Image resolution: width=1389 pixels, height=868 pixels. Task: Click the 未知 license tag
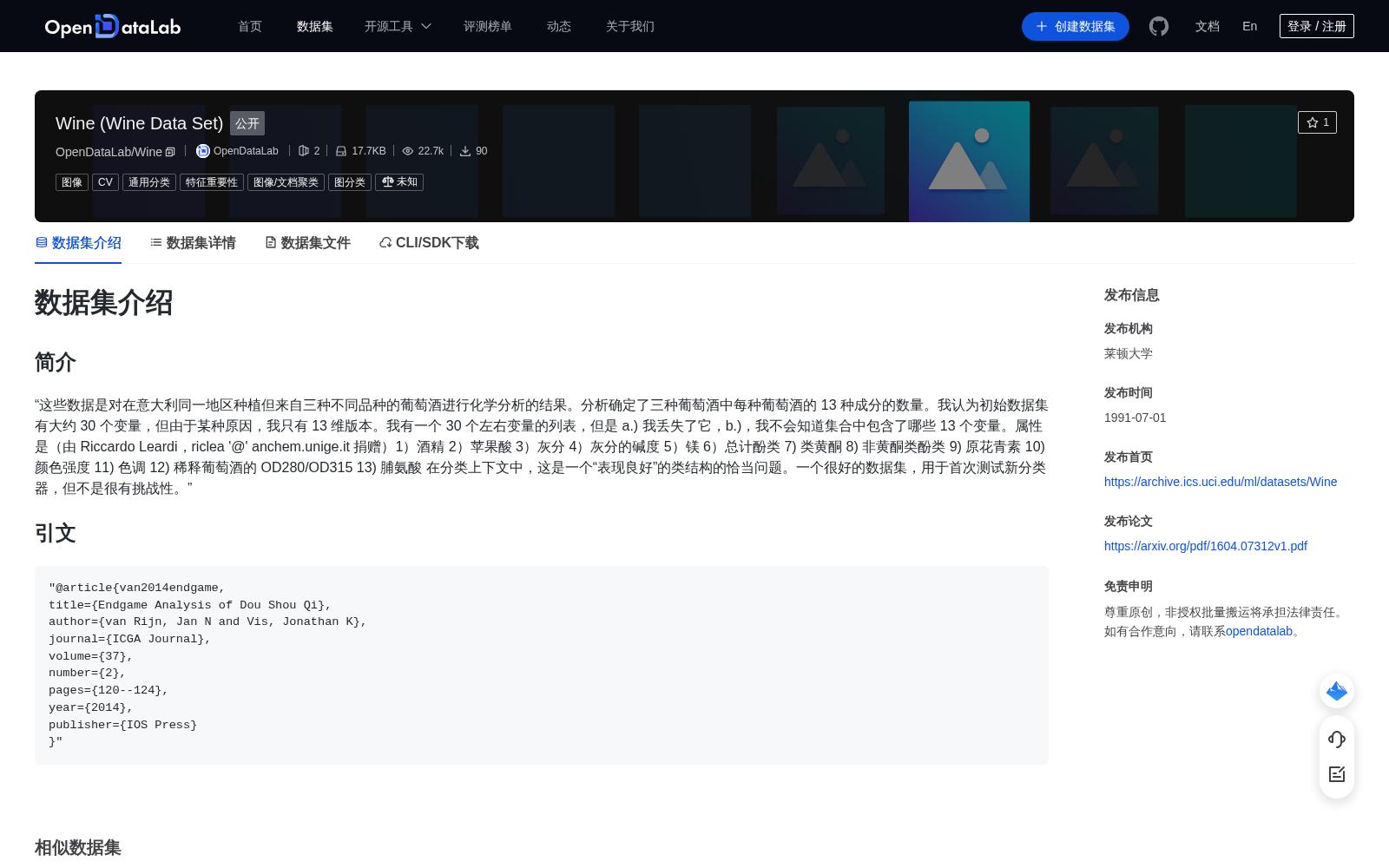[399, 182]
